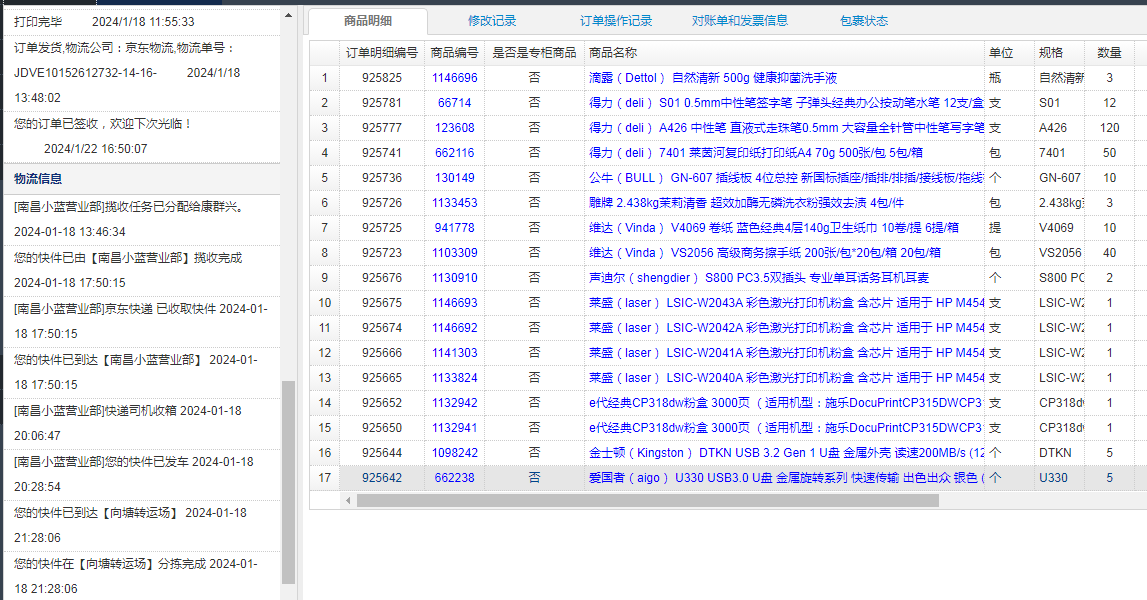Open the 莱盛 LSIC-W2043A 粉盒 link
Screen dimensions: 1147x600
(x=786, y=303)
